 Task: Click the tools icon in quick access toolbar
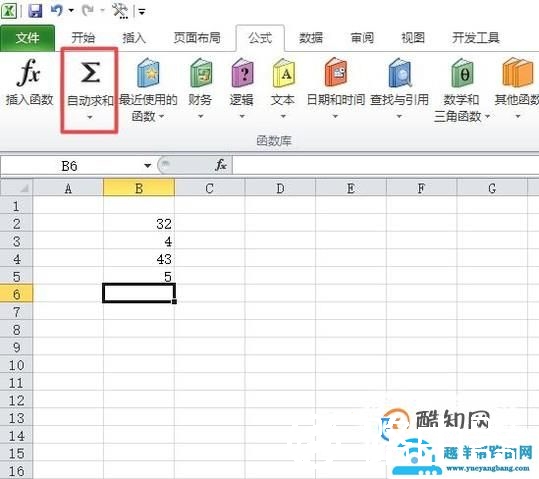(120, 10)
